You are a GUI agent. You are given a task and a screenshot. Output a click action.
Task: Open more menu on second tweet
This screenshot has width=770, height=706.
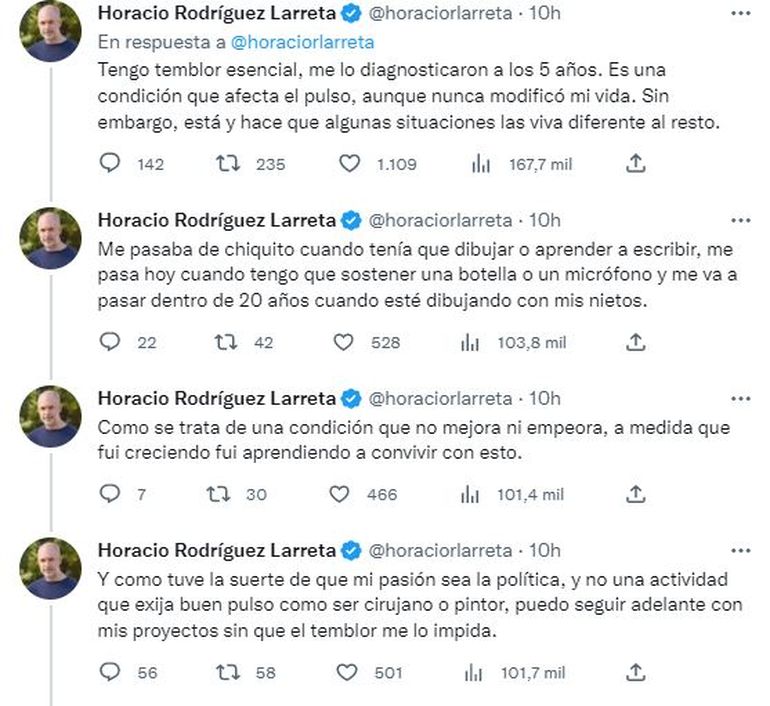pos(740,220)
